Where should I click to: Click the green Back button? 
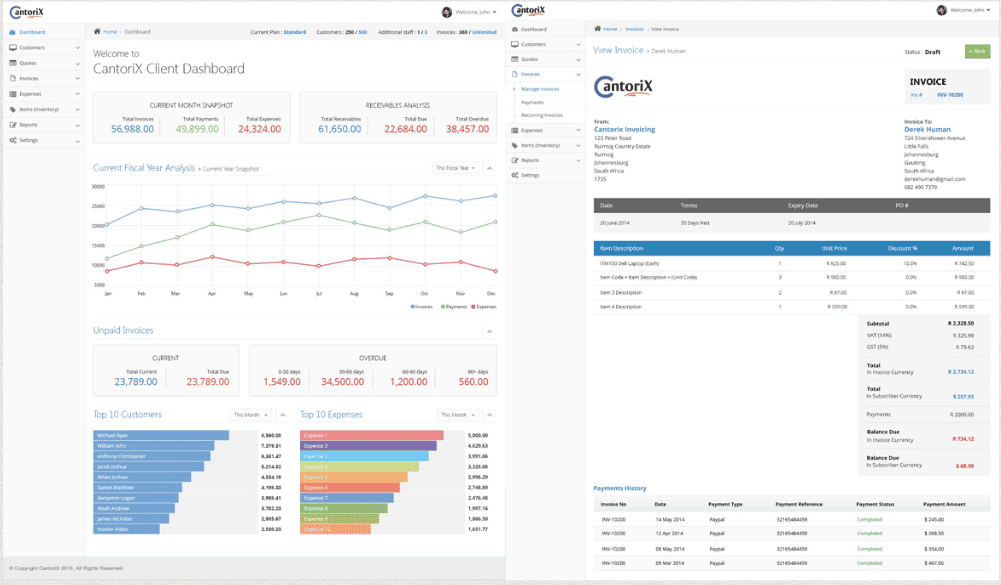(x=977, y=52)
